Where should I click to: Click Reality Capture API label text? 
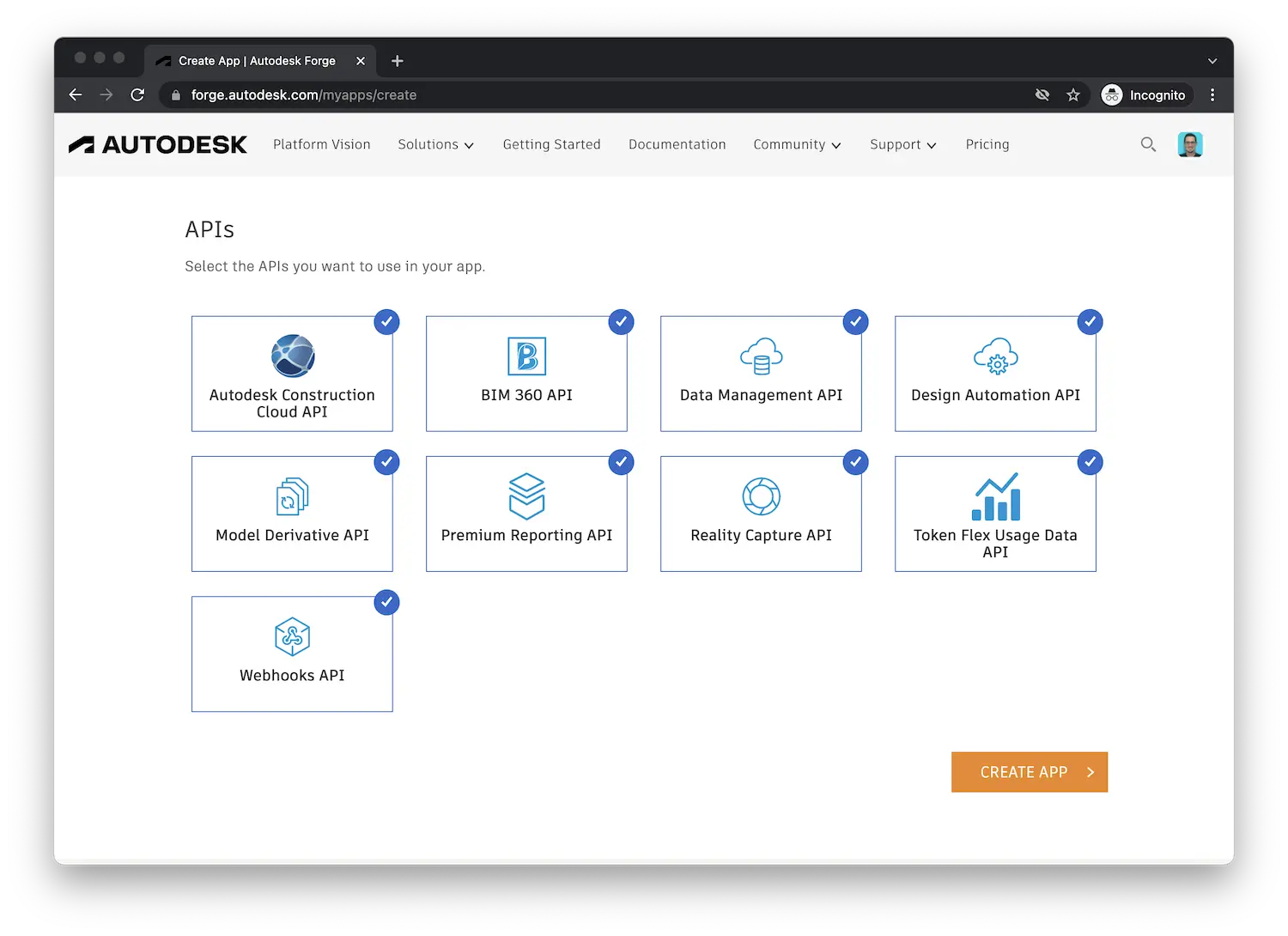761,535
